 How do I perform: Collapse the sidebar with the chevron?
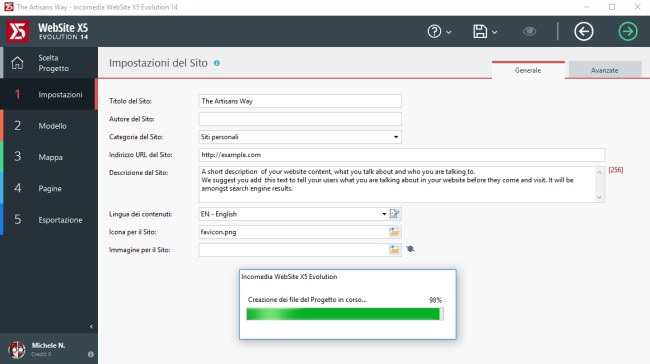(x=91, y=327)
